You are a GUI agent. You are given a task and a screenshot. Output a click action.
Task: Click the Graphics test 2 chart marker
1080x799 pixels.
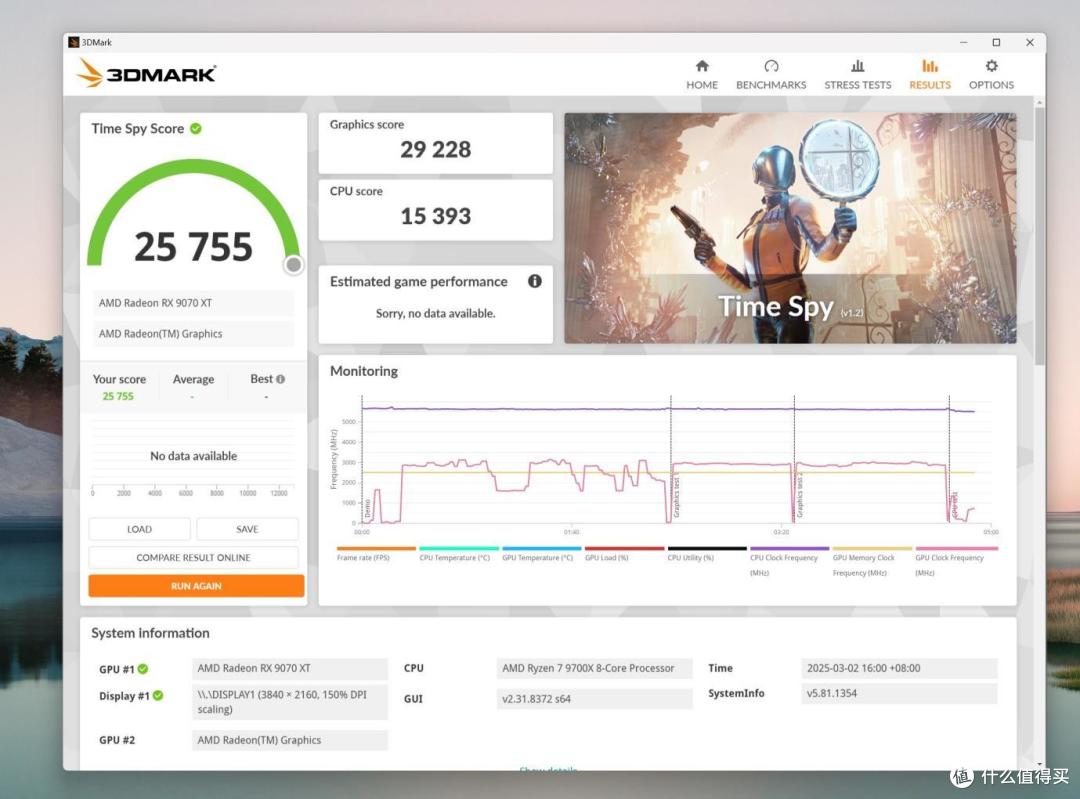[800, 495]
